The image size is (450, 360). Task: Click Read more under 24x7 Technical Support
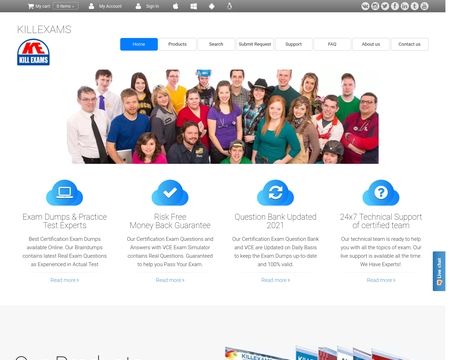pos(381,280)
